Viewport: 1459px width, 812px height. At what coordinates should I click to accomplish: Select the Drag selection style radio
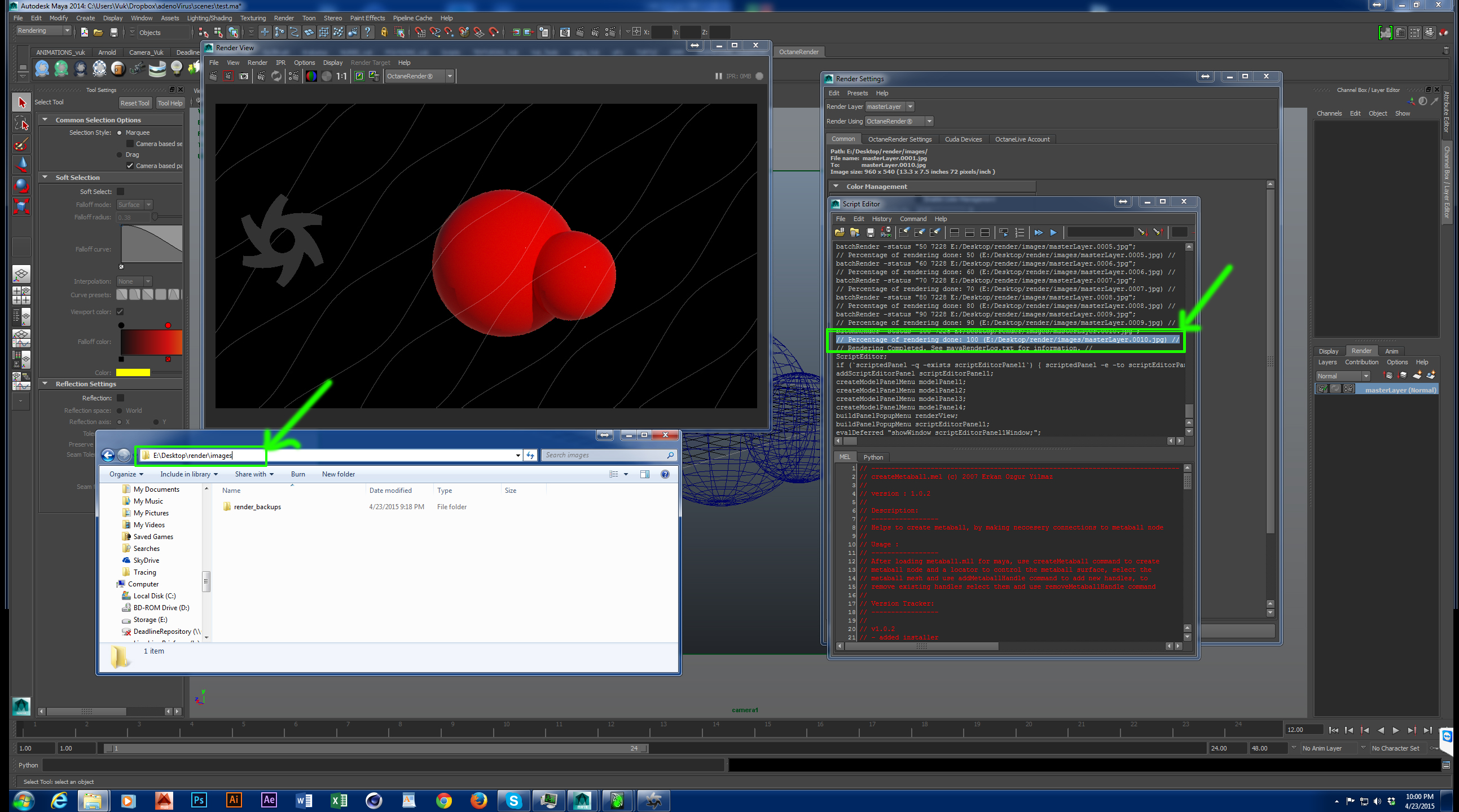pos(120,155)
